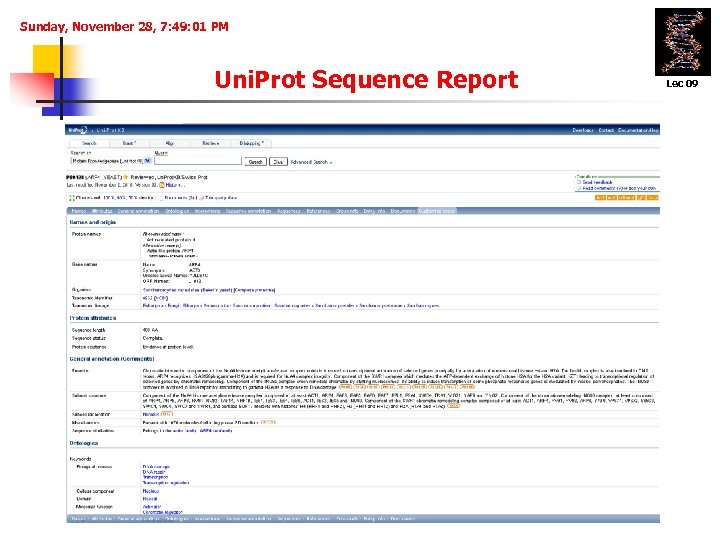Click the Names and origin section heading

[x=93, y=222]
